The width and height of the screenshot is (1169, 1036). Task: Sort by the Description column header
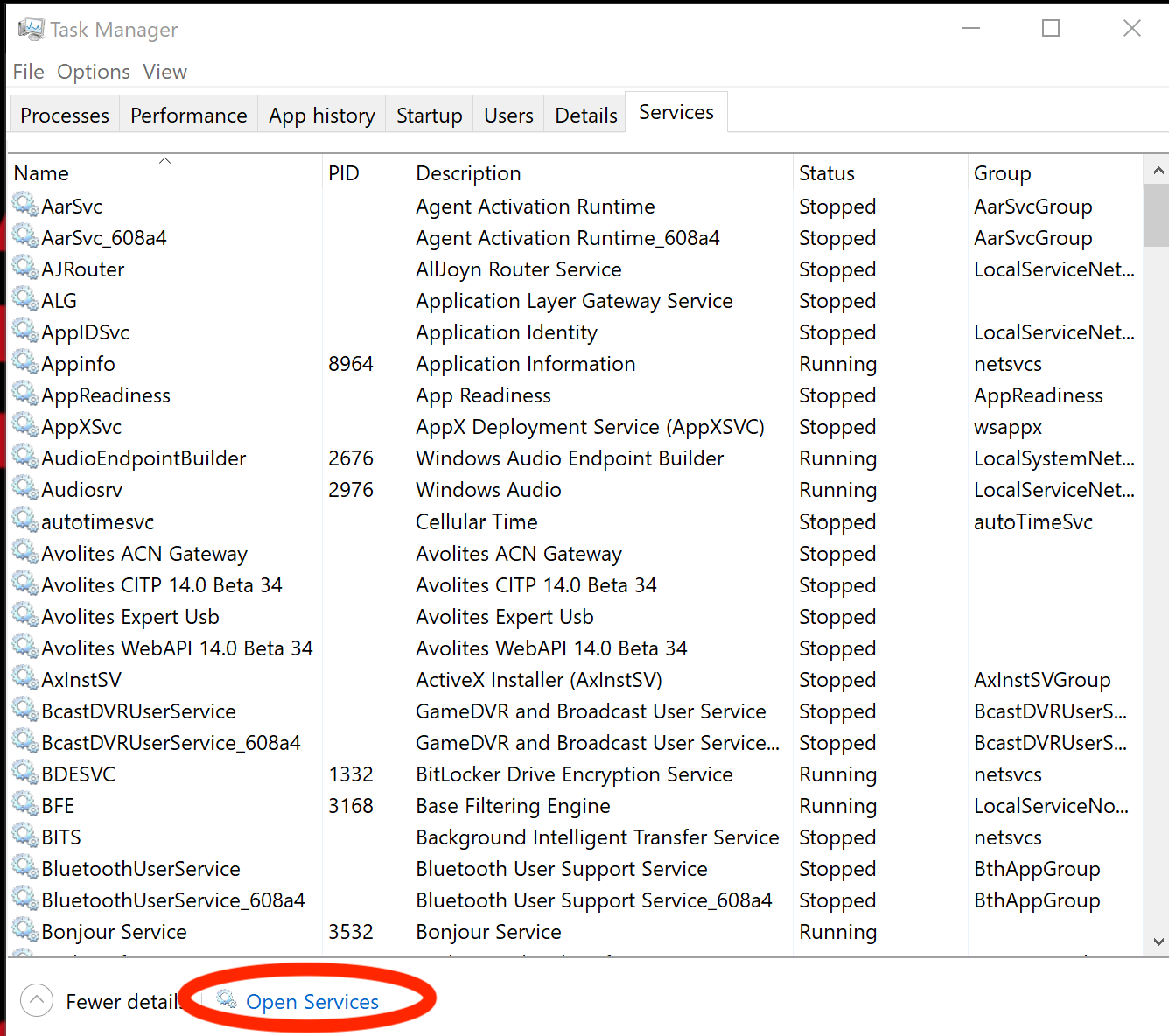(601, 172)
